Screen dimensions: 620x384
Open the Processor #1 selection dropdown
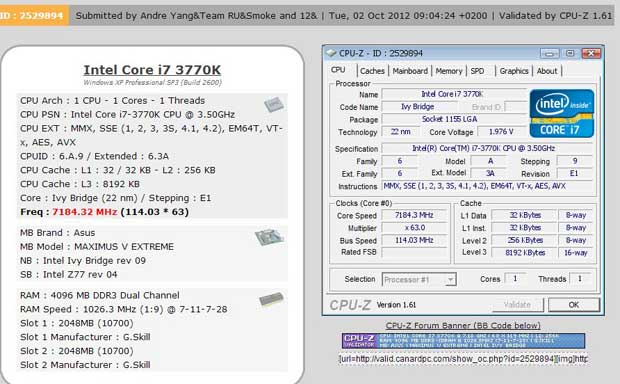click(419, 280)
